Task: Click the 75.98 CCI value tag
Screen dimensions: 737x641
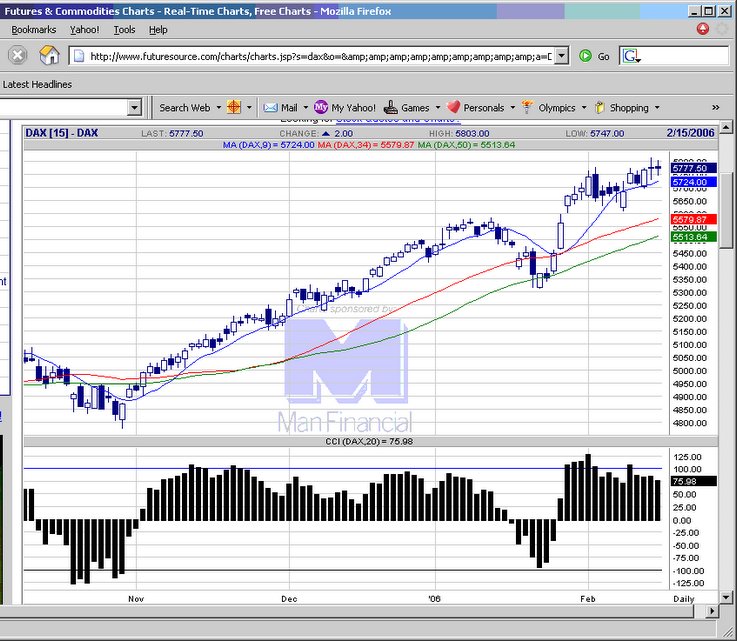Action: (694, 481)
